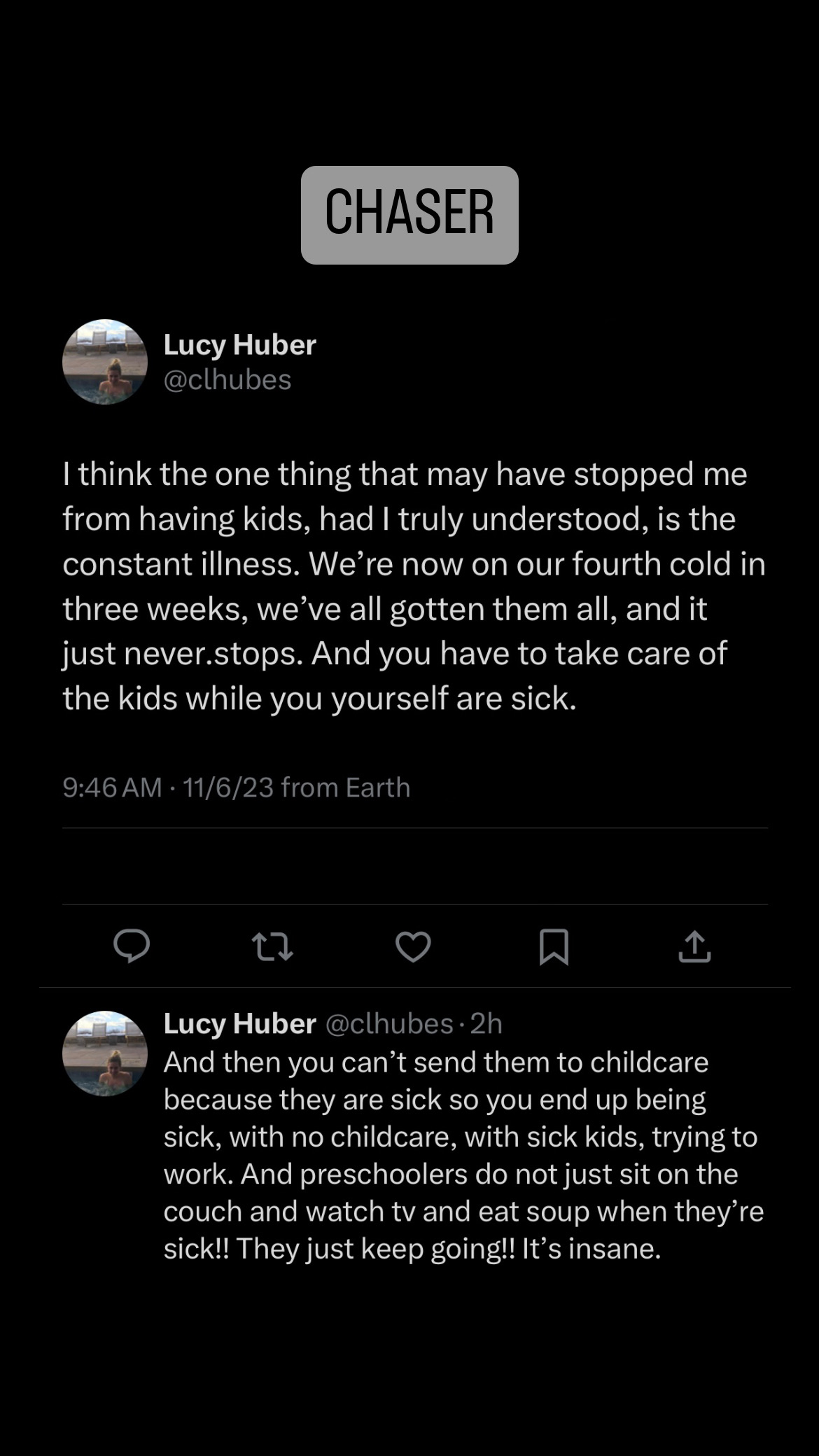
Task: Open the share icon for the tweet
Action: [x=694, y=946]
